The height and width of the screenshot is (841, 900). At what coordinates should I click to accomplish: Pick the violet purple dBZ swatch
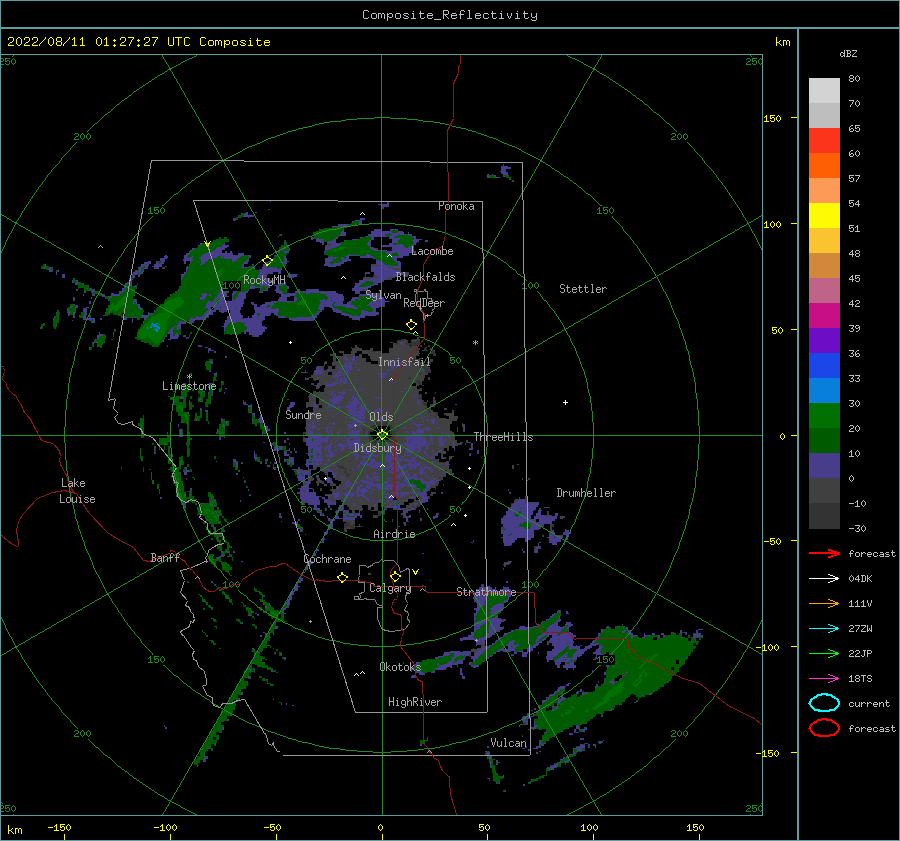click(824, 340)
